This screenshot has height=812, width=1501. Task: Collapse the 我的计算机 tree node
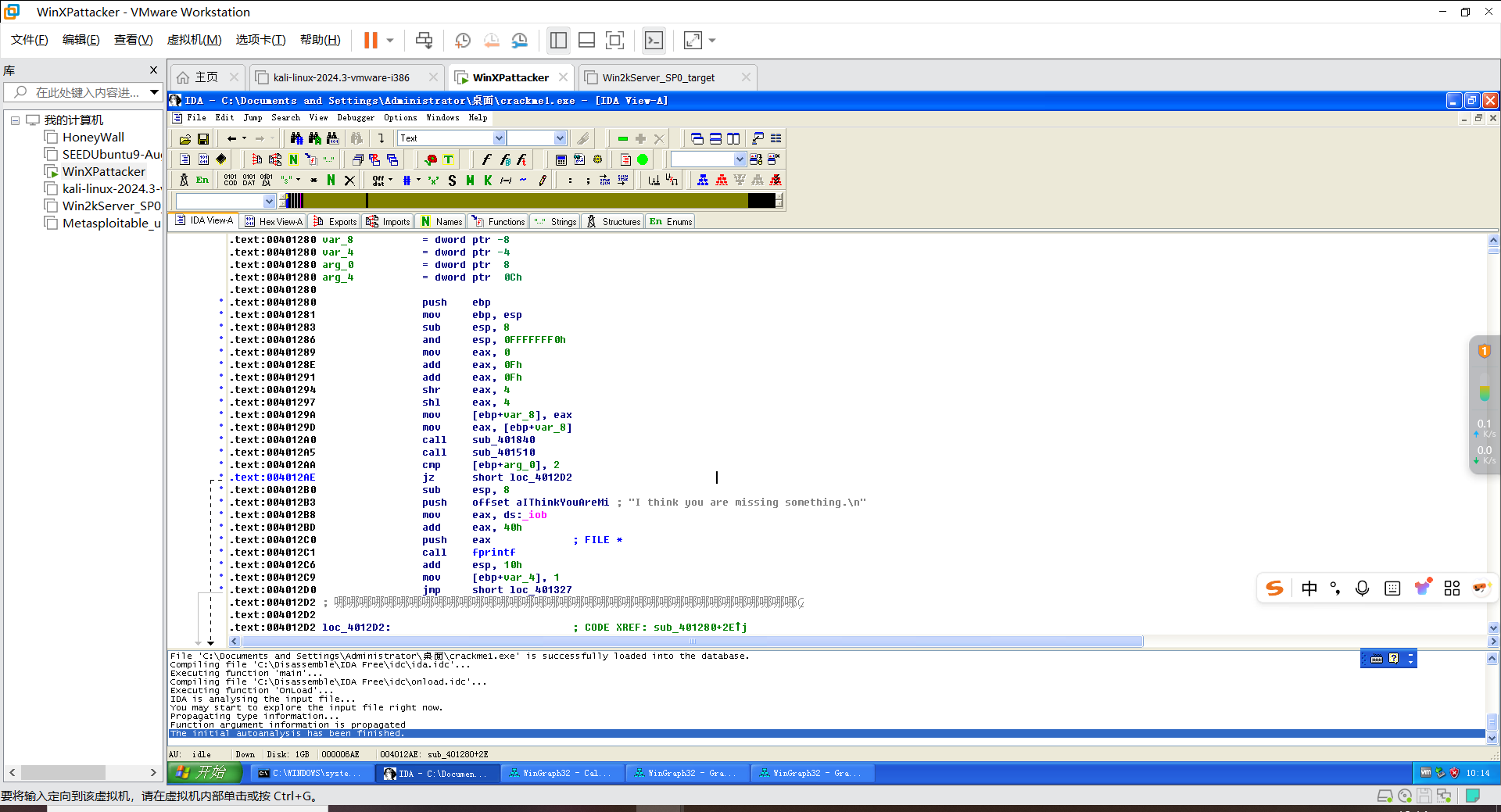pyautogui.click(x=15, y=120)
